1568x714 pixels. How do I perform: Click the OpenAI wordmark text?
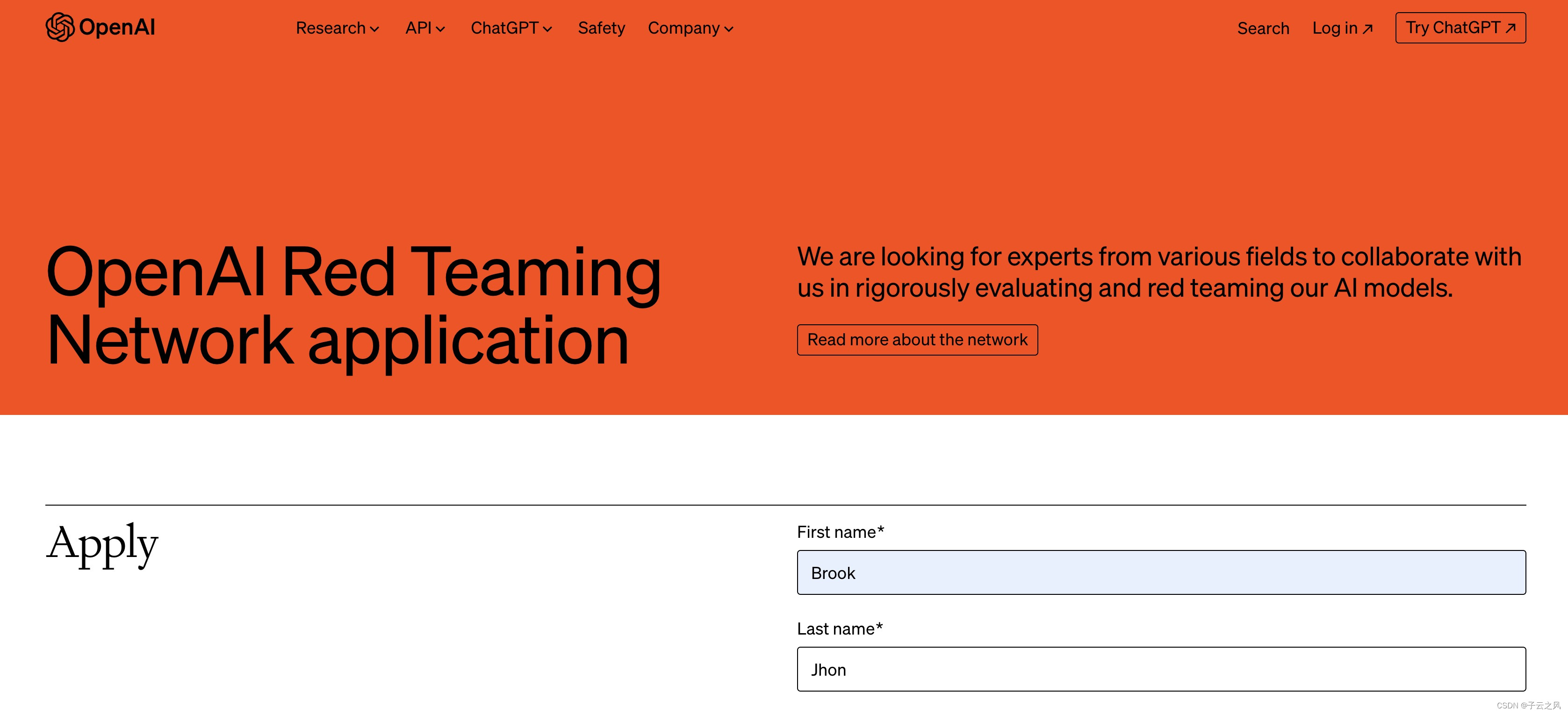117,28
